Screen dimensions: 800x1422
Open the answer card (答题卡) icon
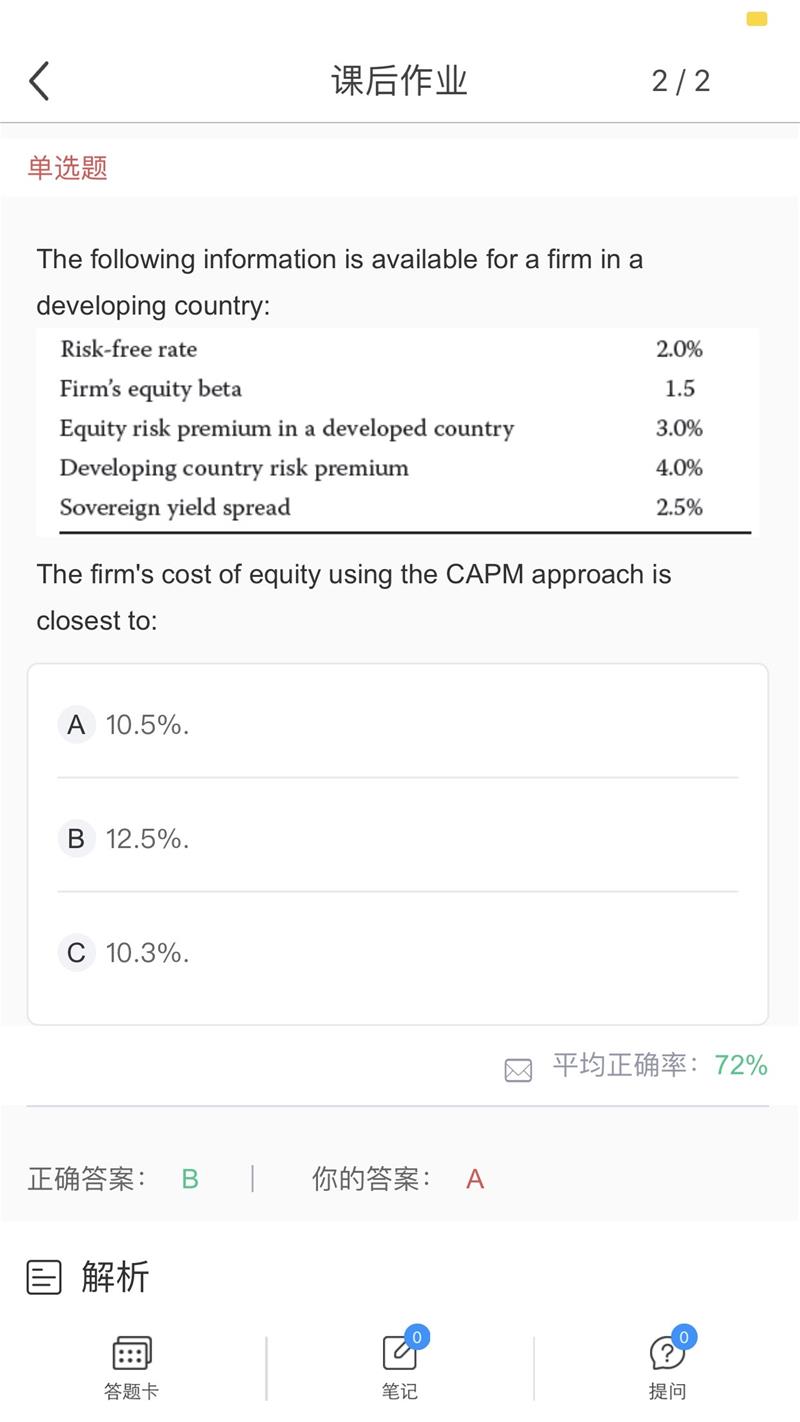[x=132, y=1355]
